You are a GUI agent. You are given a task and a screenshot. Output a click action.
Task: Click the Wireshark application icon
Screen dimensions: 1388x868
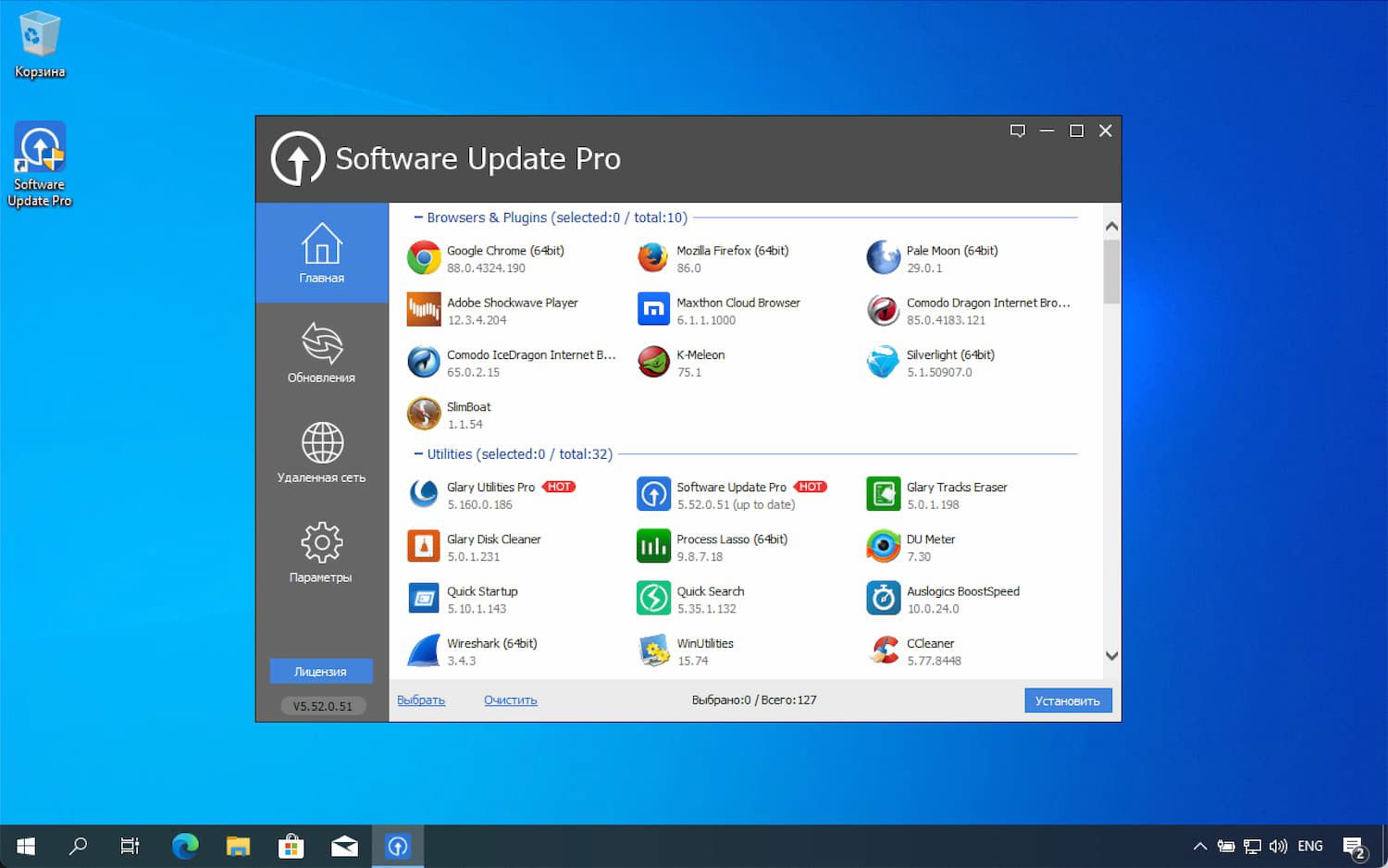click(423, 649)
